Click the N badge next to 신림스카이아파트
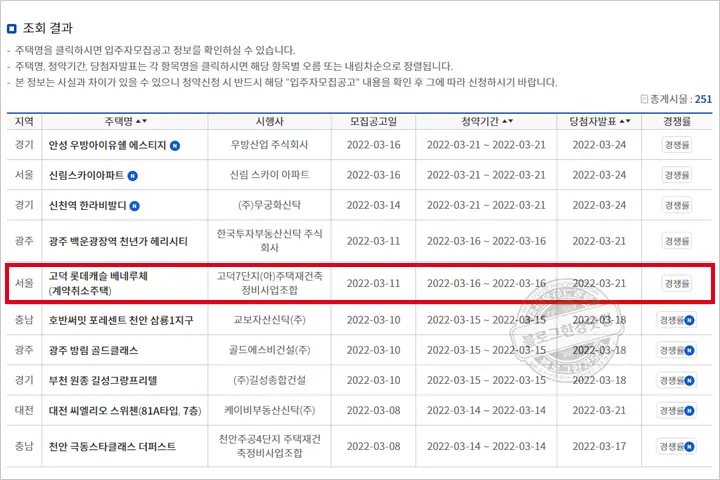 pyautogui.click(x=133, y=176)
